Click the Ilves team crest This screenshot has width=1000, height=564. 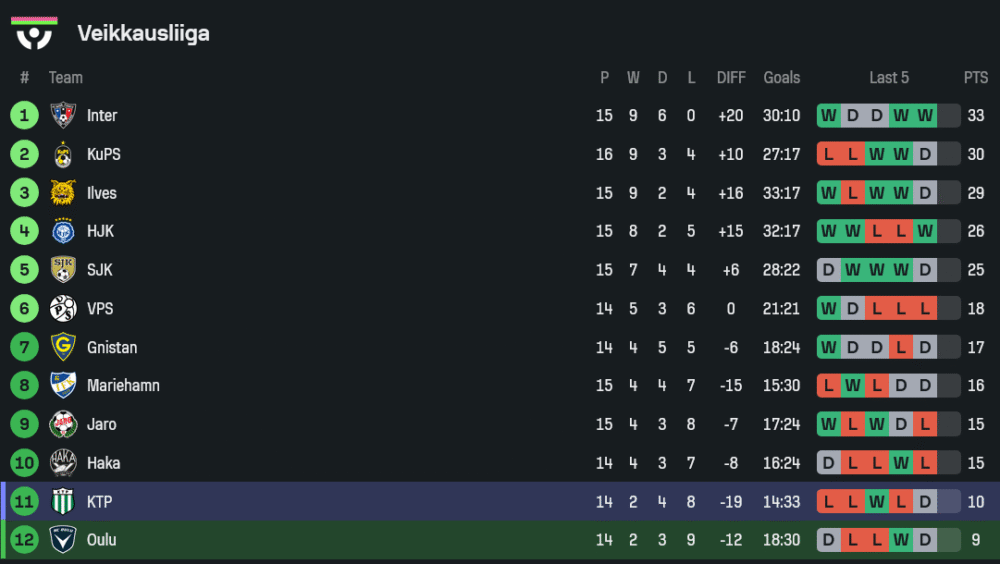63,193
